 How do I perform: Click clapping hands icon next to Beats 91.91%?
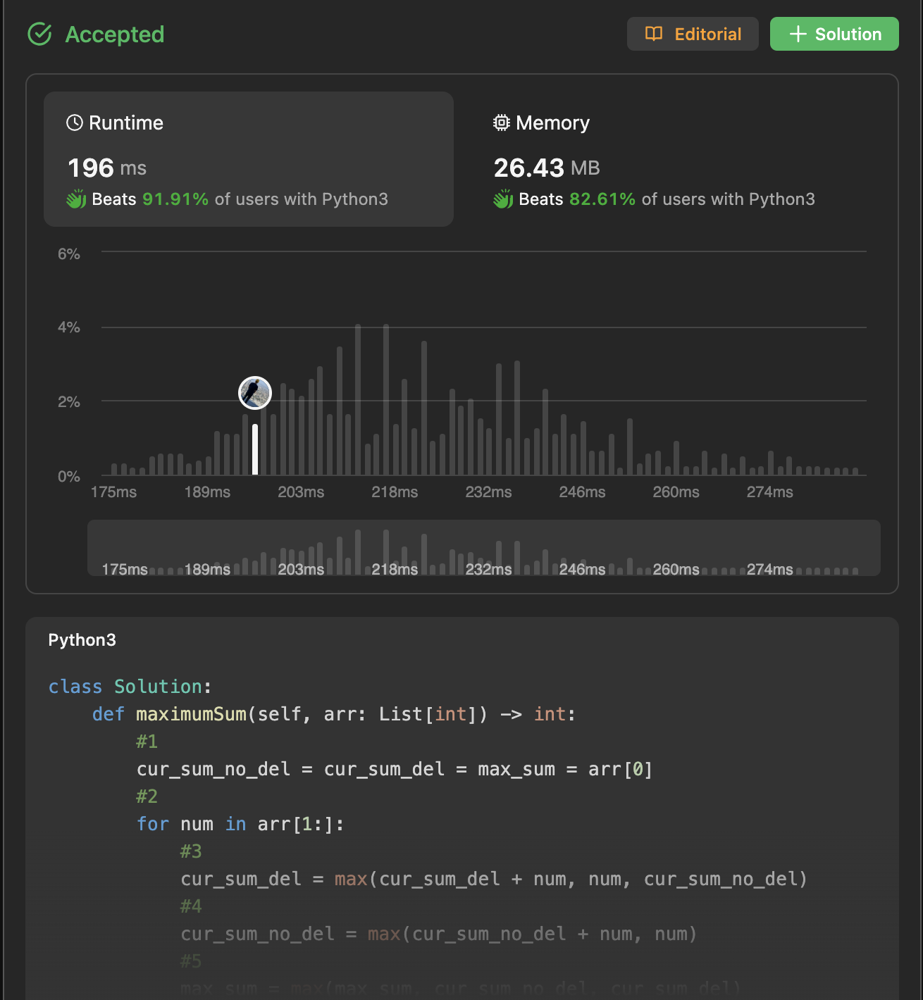coord(76,199)
